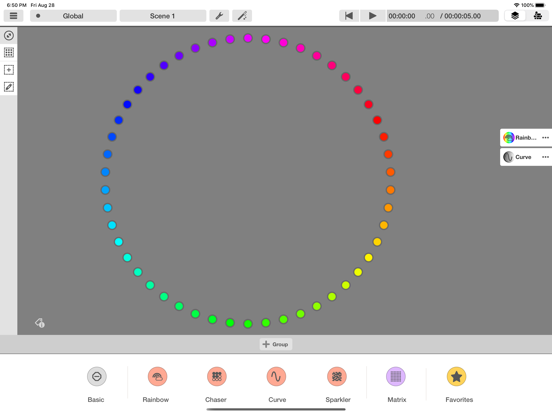Image resolution: width=552 pixels, height=414 pixels.
Task: Select the Global button
Action: (x=73, y=16)
